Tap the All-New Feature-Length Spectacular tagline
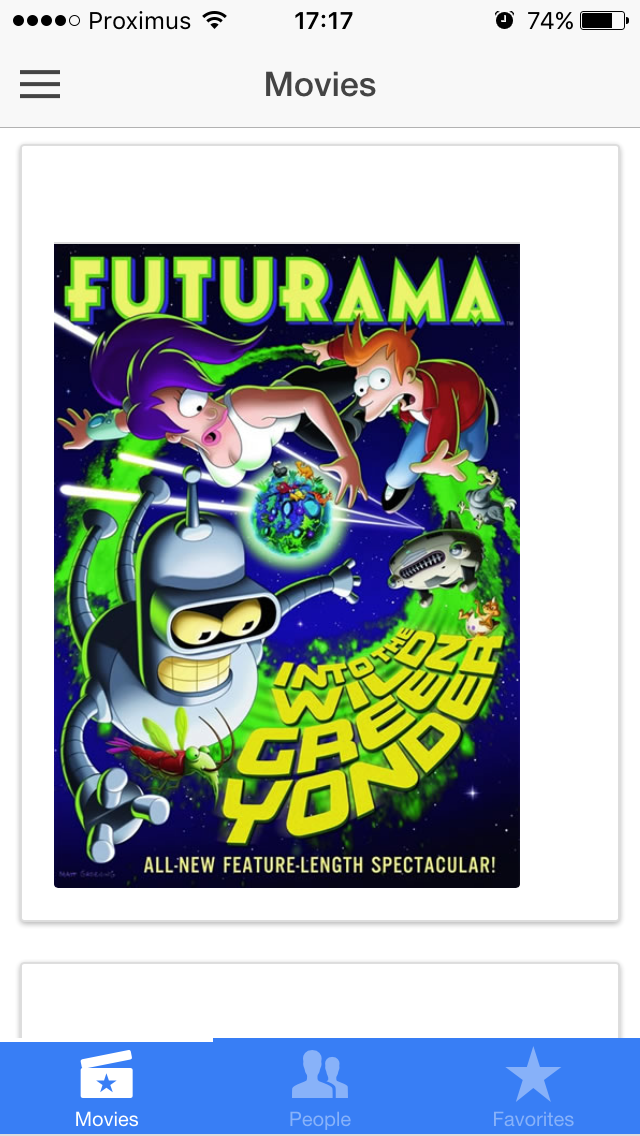 (320, 865)
